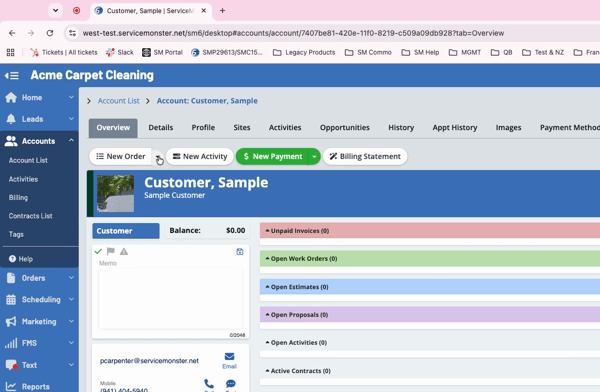Click the New Activity button

click(200, 157)
